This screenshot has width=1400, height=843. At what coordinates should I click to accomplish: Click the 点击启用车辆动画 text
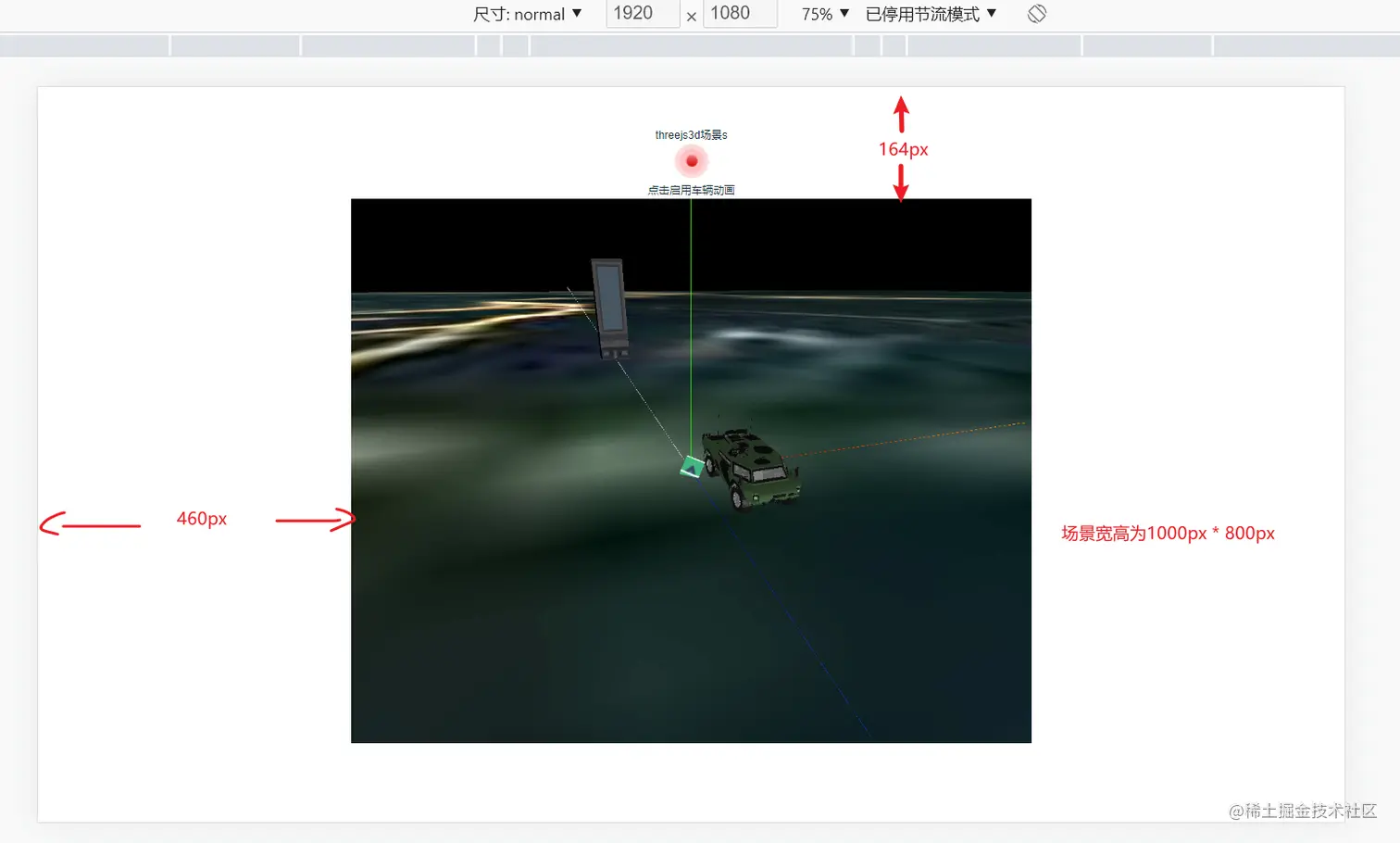[x=692, y=190]
